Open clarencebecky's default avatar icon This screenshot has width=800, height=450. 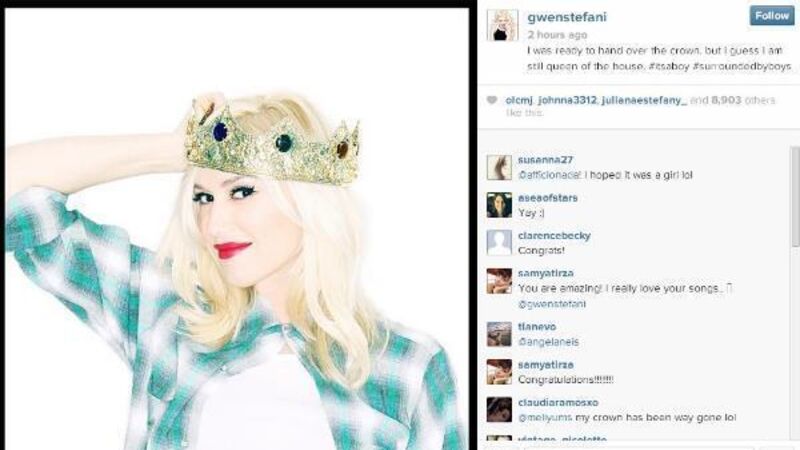pyautogui.click(x=499, y=243)
